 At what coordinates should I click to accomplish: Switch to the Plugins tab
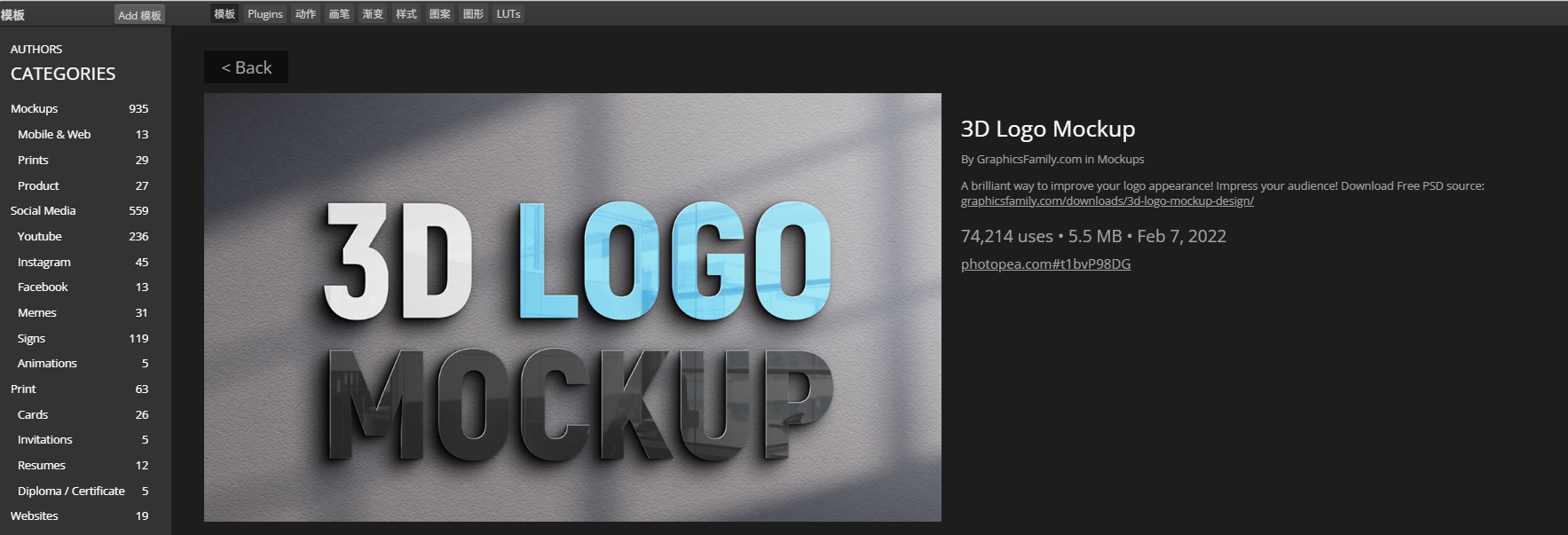(264, 14)
